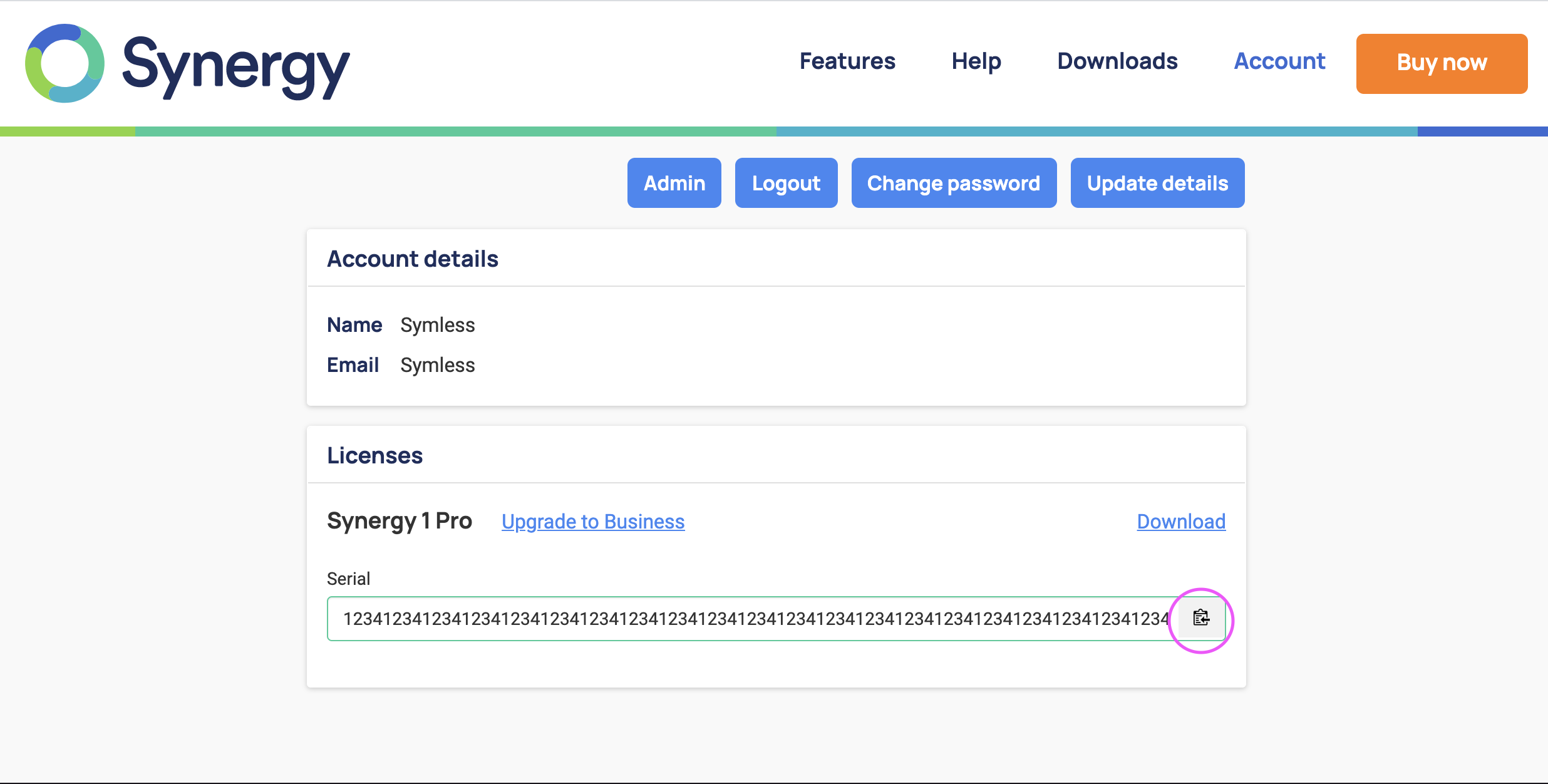The image size is (1548, 784).
Task: Click the Change password button
Action: pyautogui.click(x=954, y=183)
